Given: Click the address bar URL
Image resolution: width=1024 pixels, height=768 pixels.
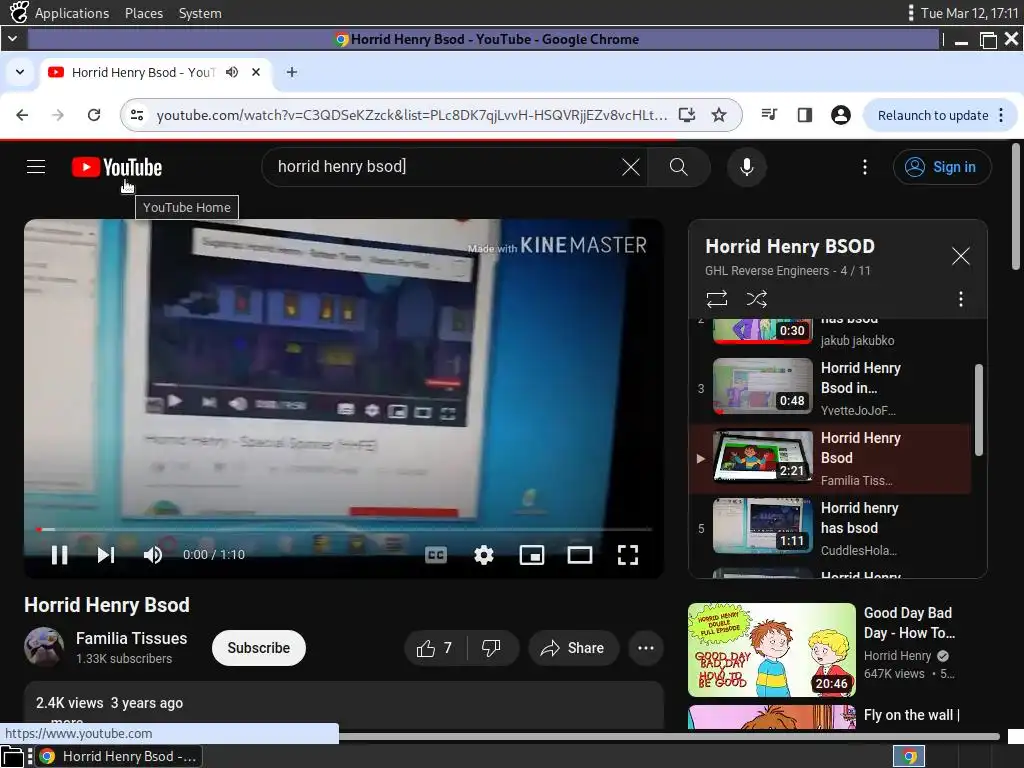Looking at the screenshot, I should tap(411, 115).
